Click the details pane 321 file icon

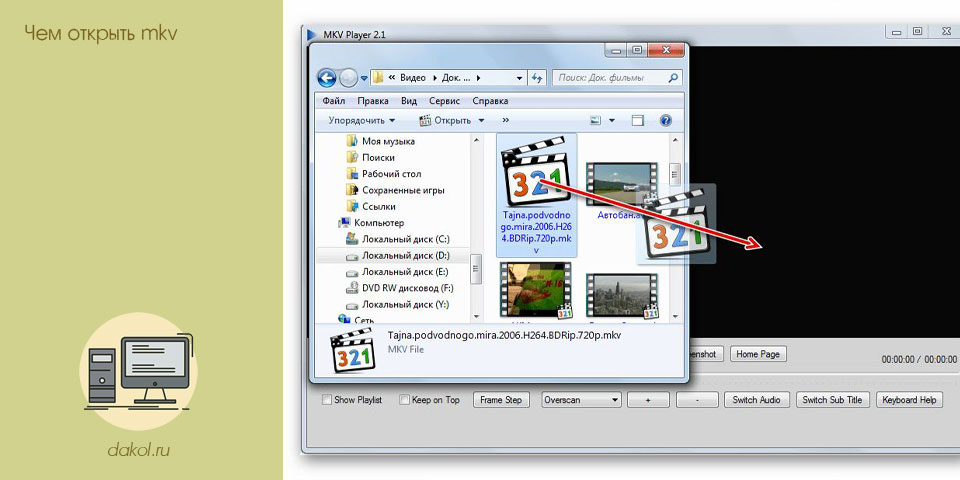pos(352,350)
